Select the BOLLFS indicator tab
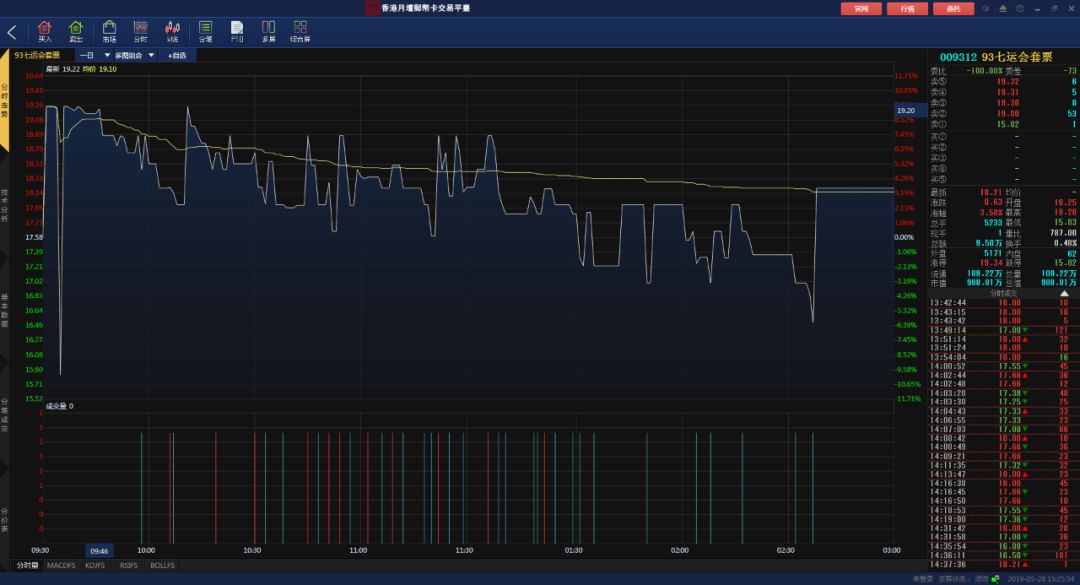Screen dimensions: 1080x585 click(163, 565)
